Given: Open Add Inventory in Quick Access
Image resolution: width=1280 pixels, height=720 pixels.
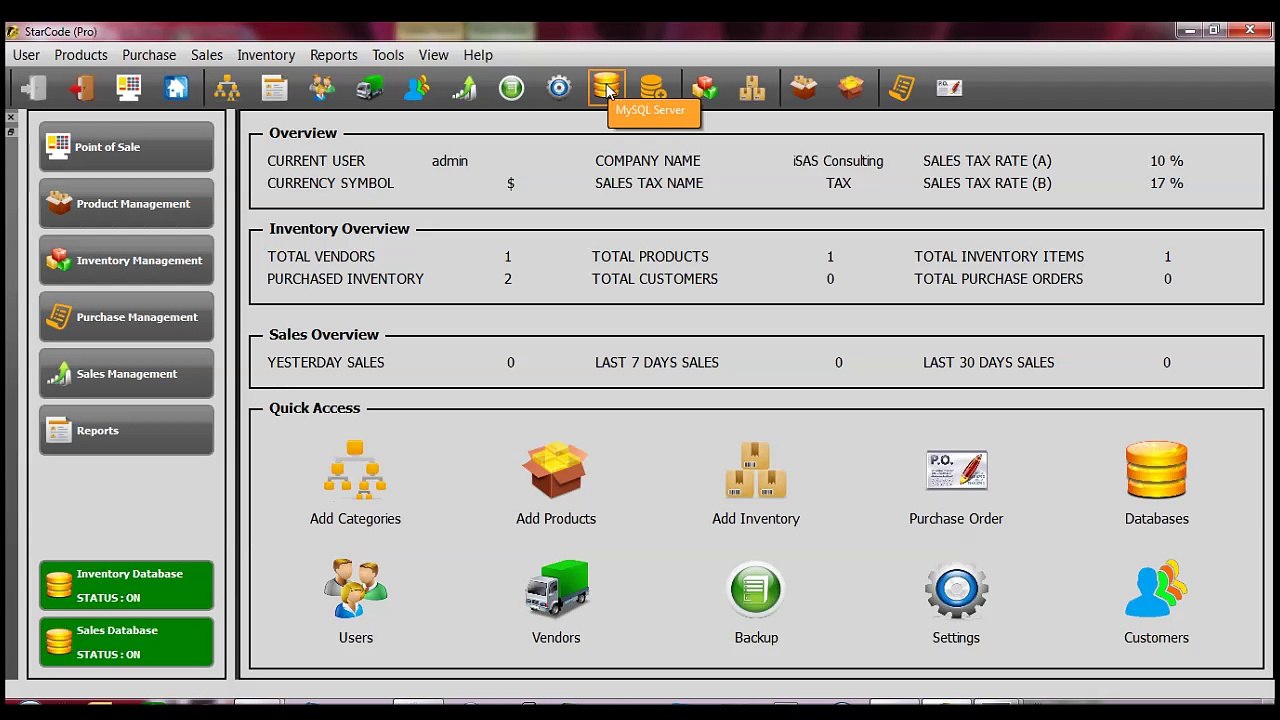Looking at the screenshot, I should 756,483.
